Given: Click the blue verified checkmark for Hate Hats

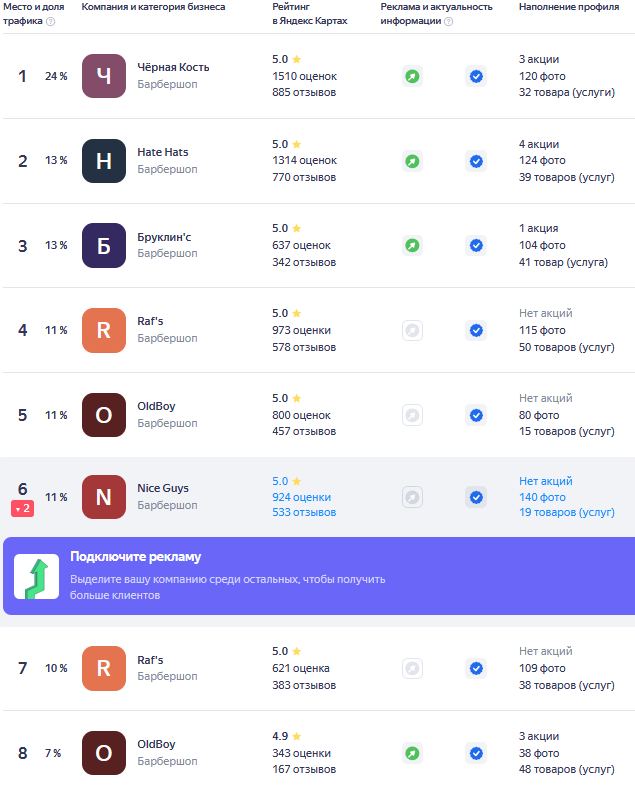Looking at the screenshot, I should pos(476,161).
